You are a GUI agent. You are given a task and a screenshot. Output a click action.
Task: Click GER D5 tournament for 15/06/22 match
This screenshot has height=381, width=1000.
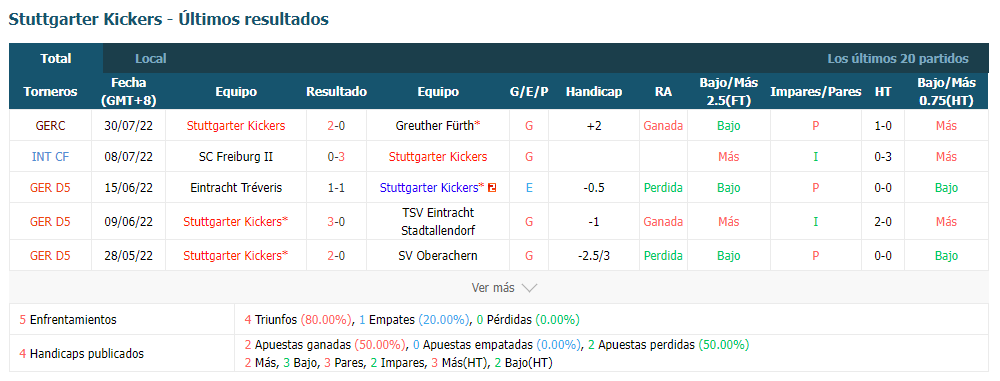click(x=50, y=188)
